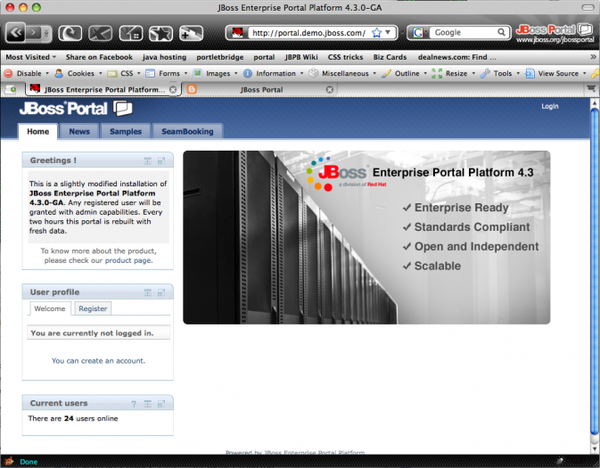Close the JBoss Portal browser tab
Viewport: 600px width, 468px height.
tap(329, 90)
